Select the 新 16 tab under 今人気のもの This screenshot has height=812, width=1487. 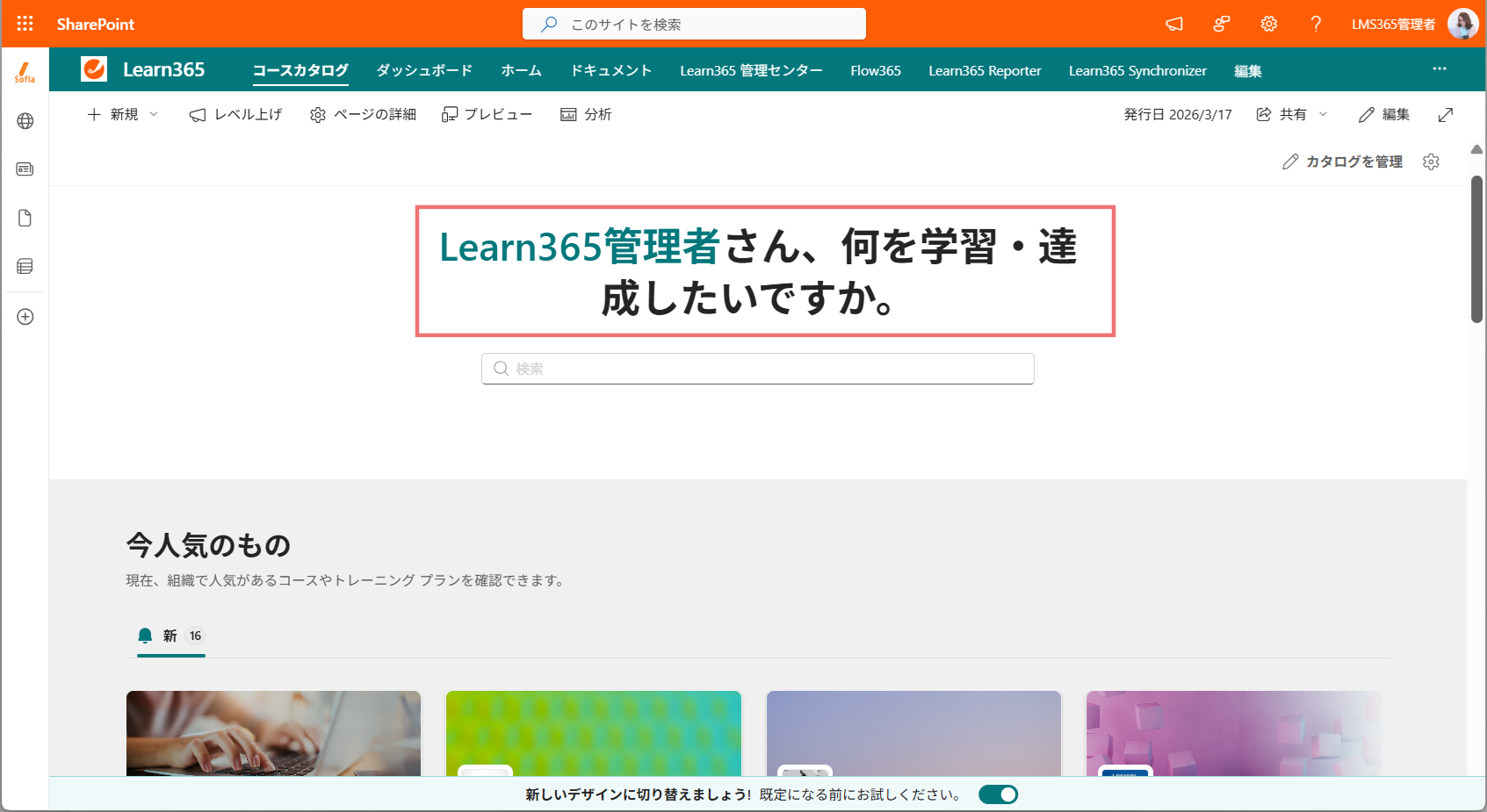pos(171,636)
